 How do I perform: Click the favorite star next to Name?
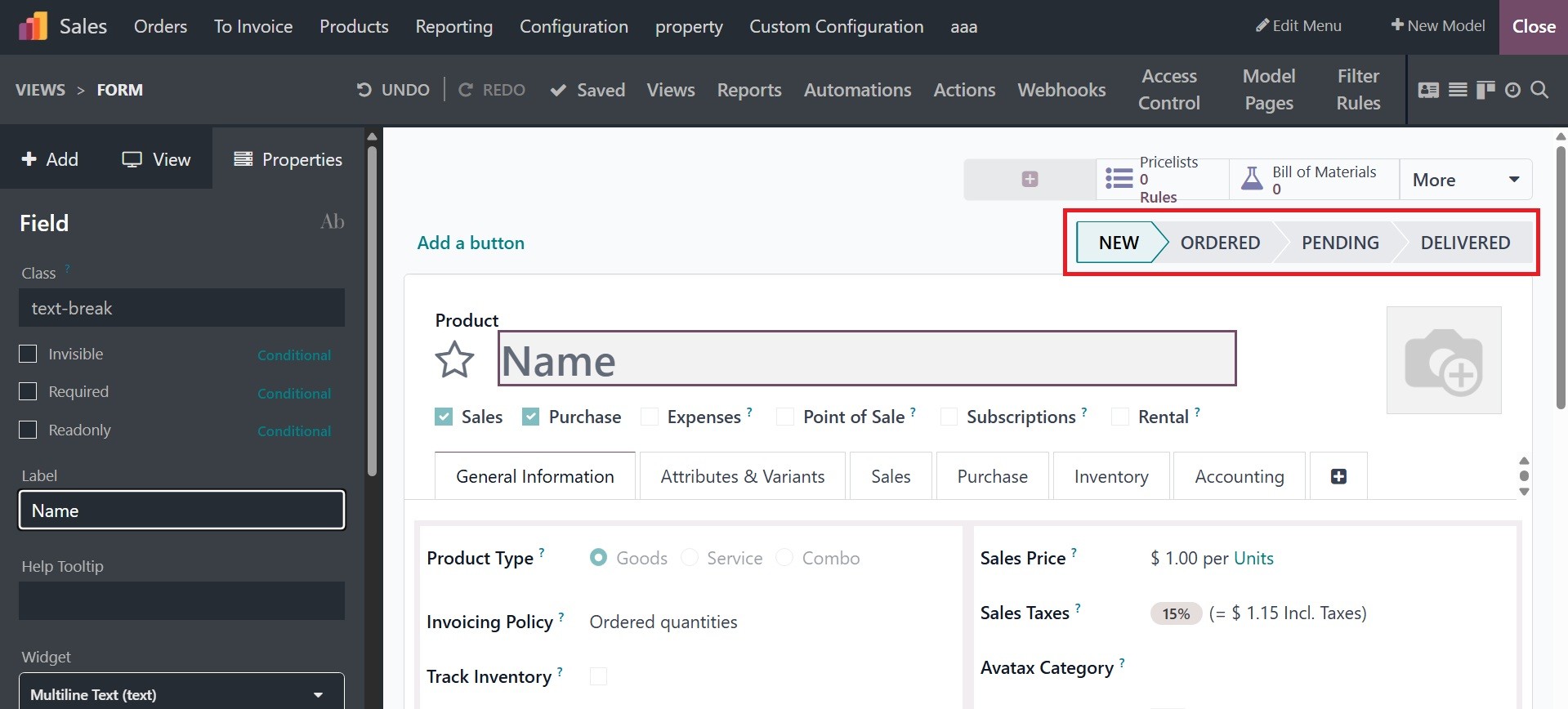[x=454, y=360]
